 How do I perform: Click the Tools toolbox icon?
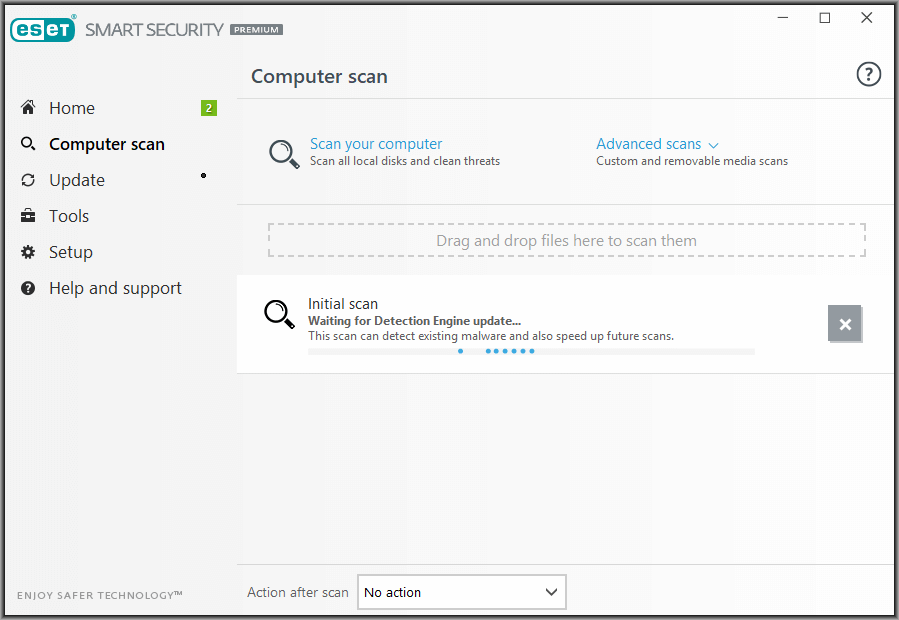[28, 216]
